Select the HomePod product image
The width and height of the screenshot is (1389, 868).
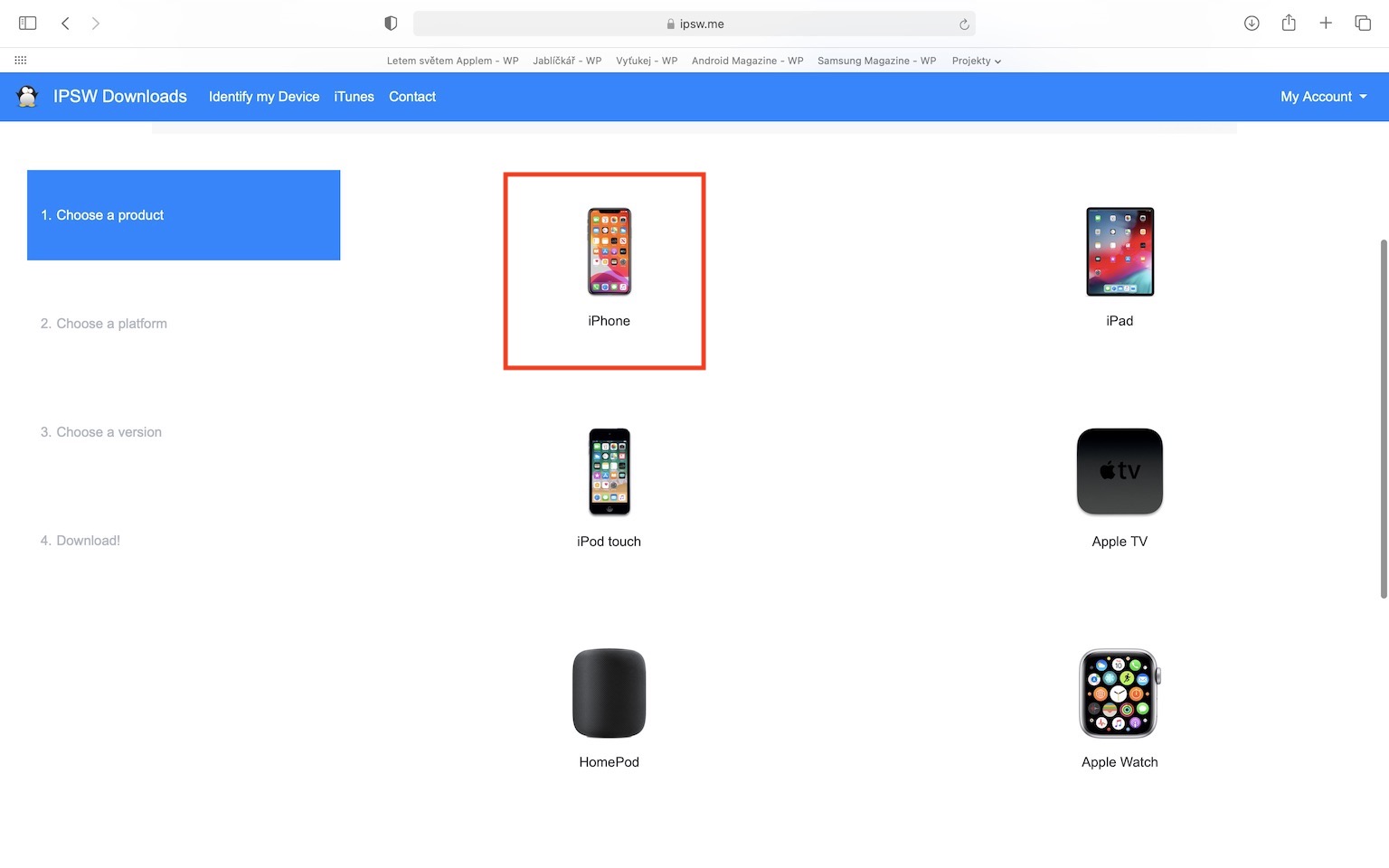pyautogui.click(x=609, y=693)
